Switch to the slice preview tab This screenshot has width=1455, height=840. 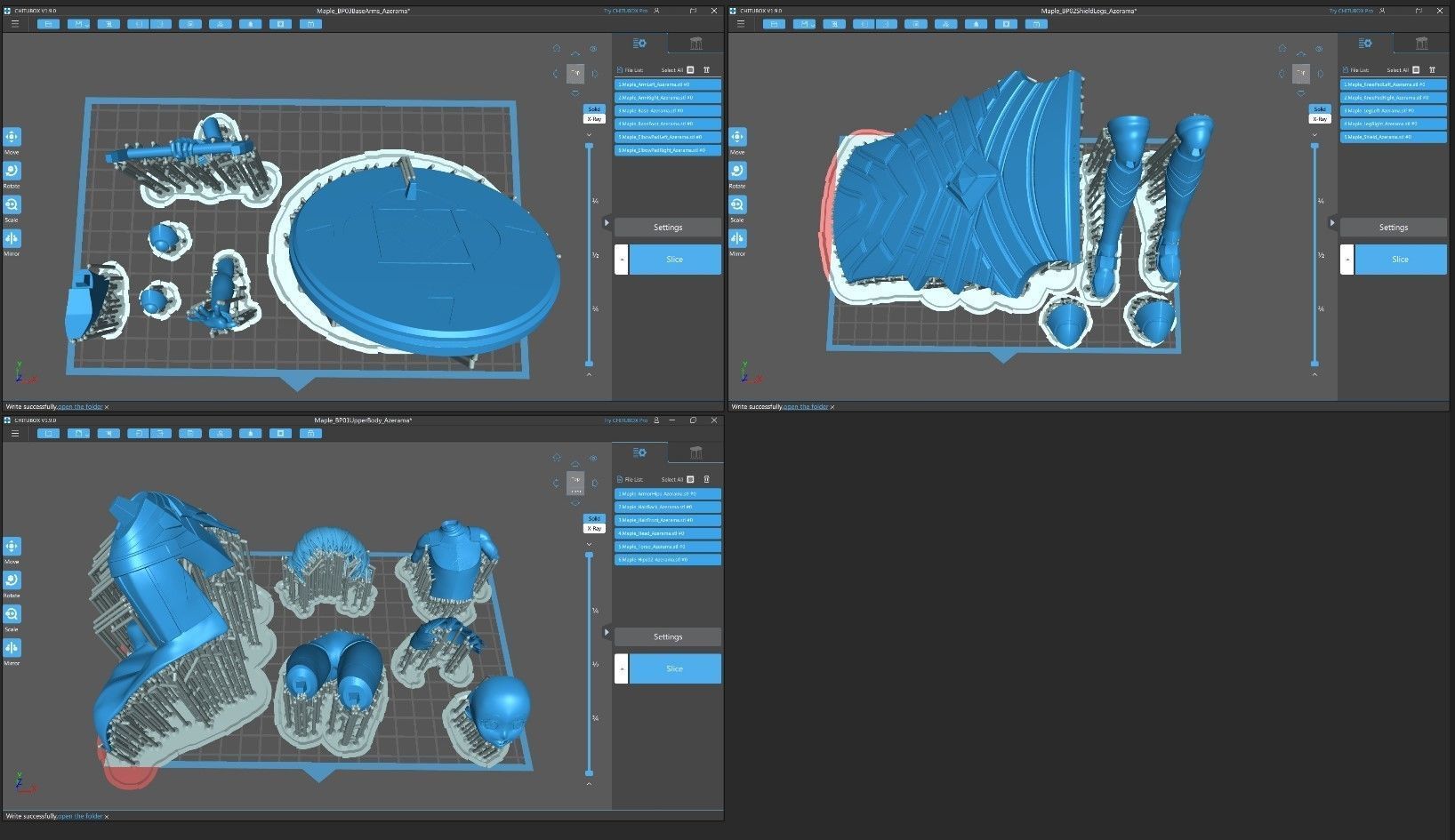(696, 43)
